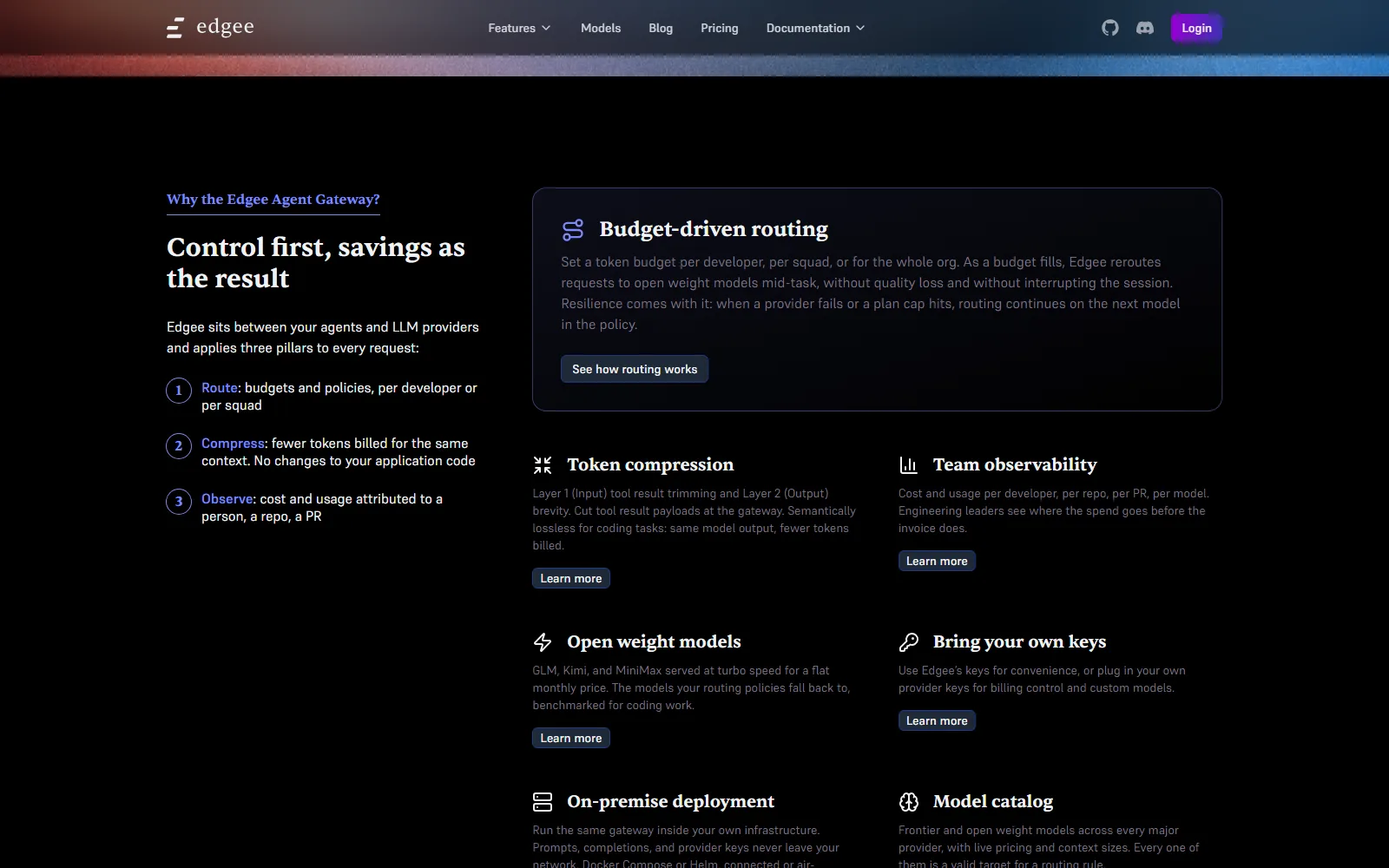Click the numbered circle 2 beside Compress

(179, 446)
